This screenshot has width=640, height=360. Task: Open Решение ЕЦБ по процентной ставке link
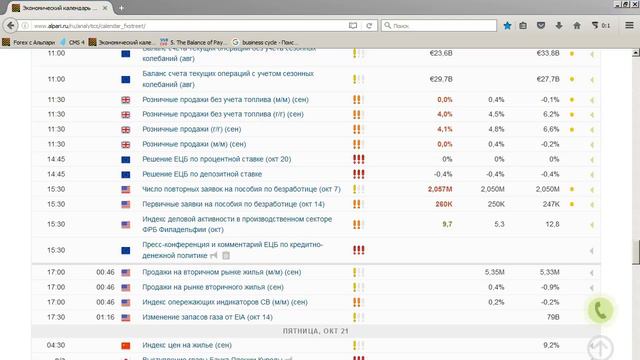(x=216, y=159)
